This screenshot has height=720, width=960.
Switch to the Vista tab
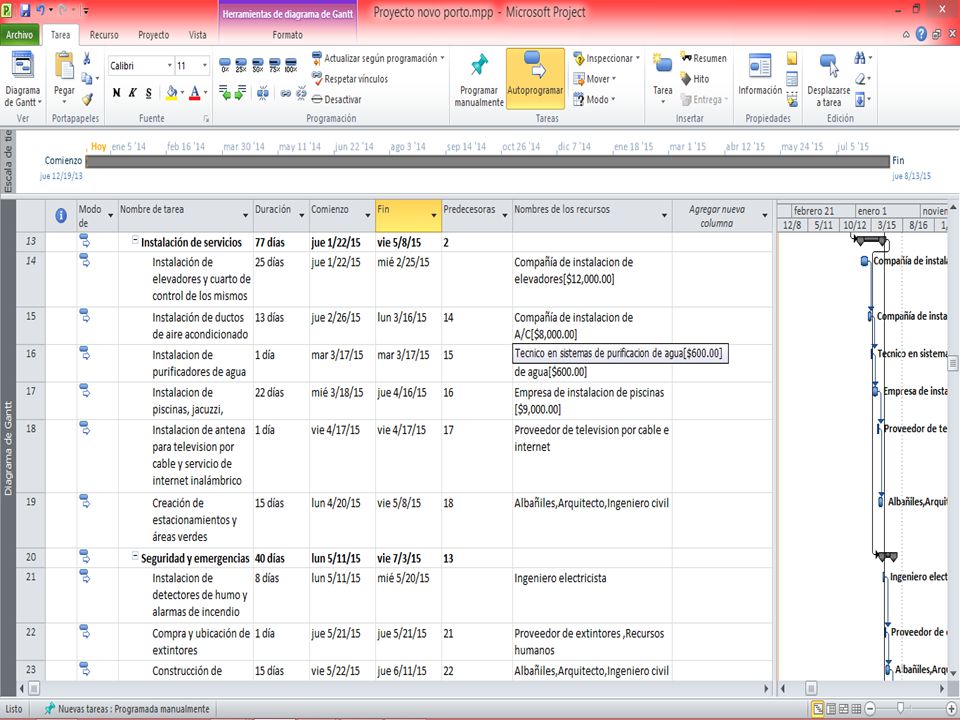[x=198, y=35]
